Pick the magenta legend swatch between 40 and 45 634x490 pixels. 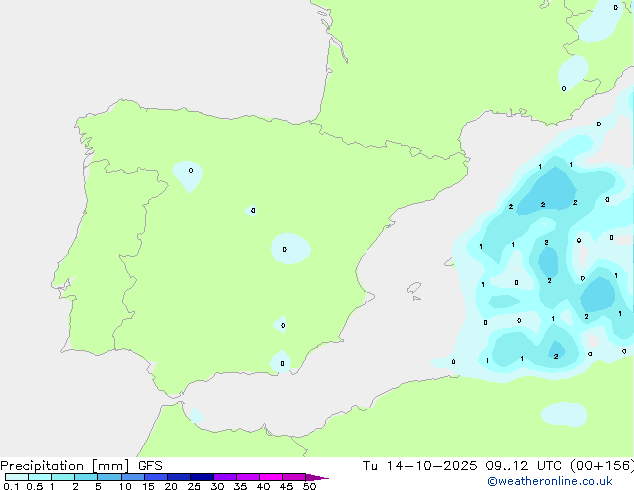[271, 477]
